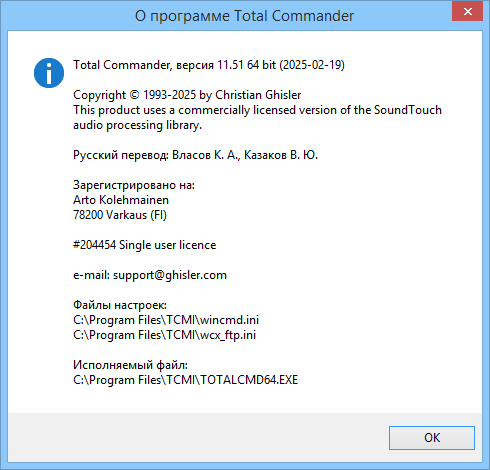Click the #204454 Single user licence text
Viewport: 490px width, 470px height.
144,245
